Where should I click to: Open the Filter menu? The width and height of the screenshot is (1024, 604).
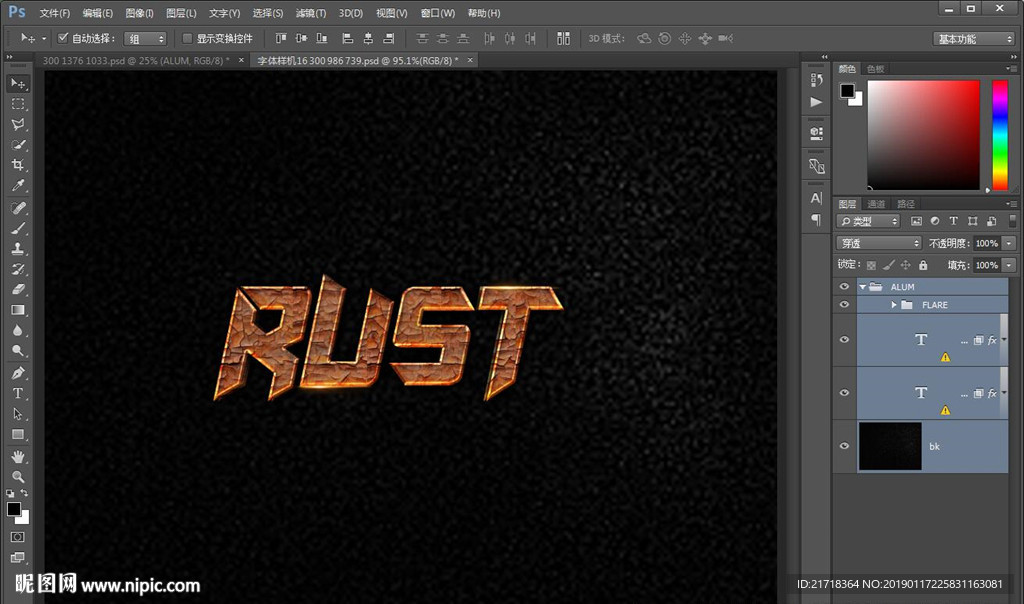tap(311, 13)
